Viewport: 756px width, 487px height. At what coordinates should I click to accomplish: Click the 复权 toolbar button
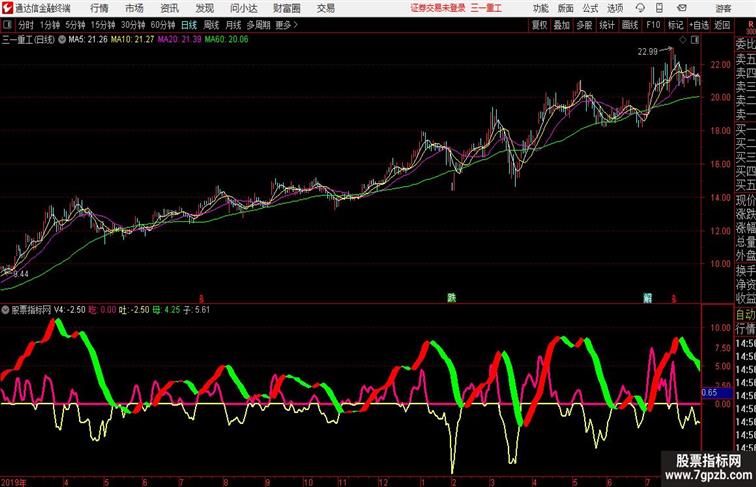pos(540,25)
